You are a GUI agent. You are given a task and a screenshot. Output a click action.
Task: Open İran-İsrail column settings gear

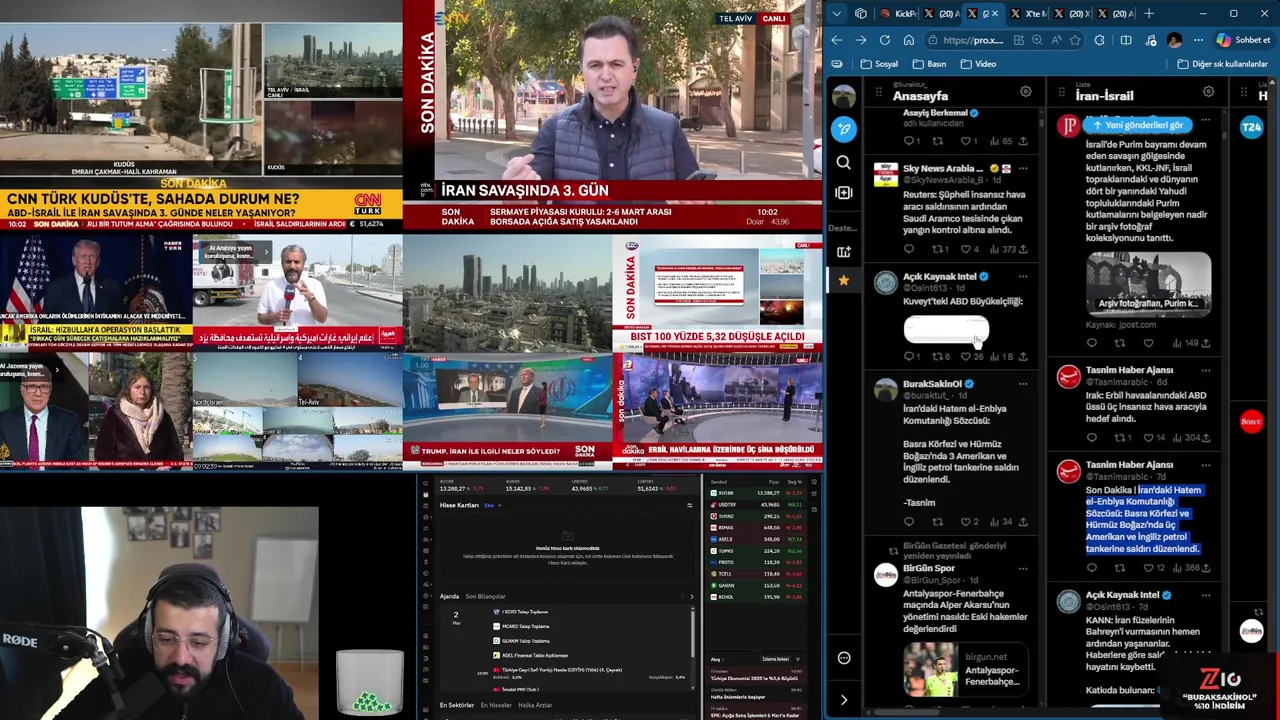point(1208,92)
